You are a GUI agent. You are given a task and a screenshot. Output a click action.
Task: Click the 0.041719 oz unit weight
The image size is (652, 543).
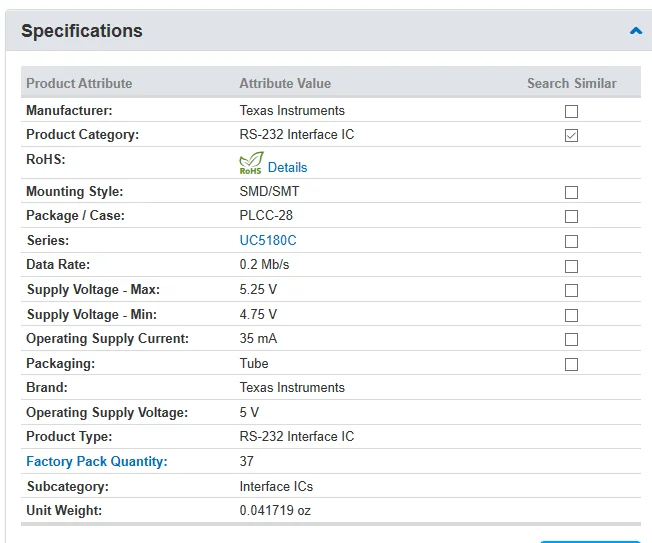point(275,511)
